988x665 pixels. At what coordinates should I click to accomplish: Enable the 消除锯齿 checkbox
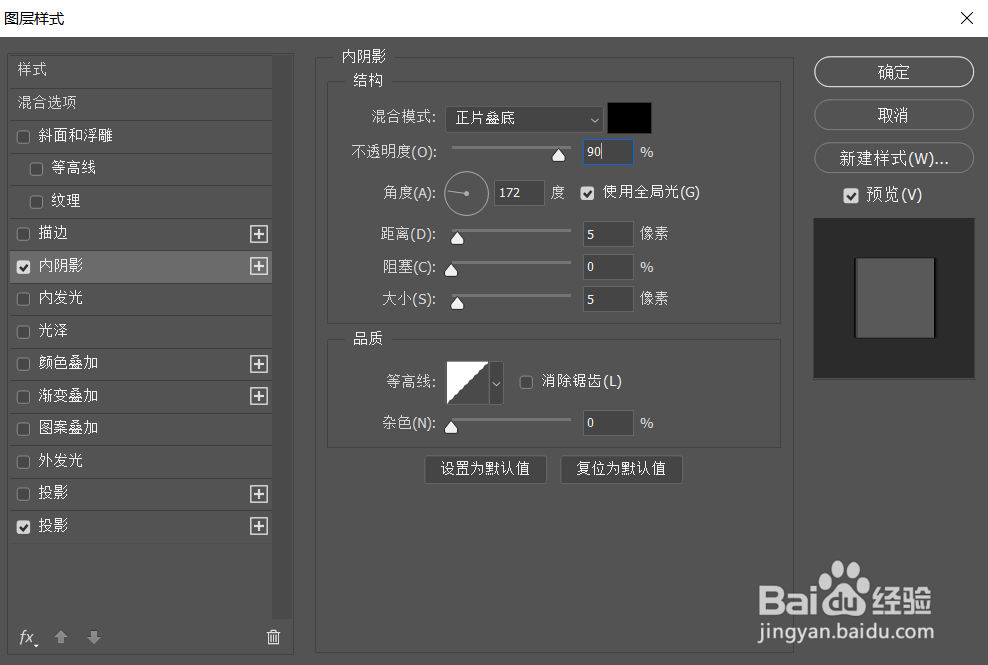526,382
